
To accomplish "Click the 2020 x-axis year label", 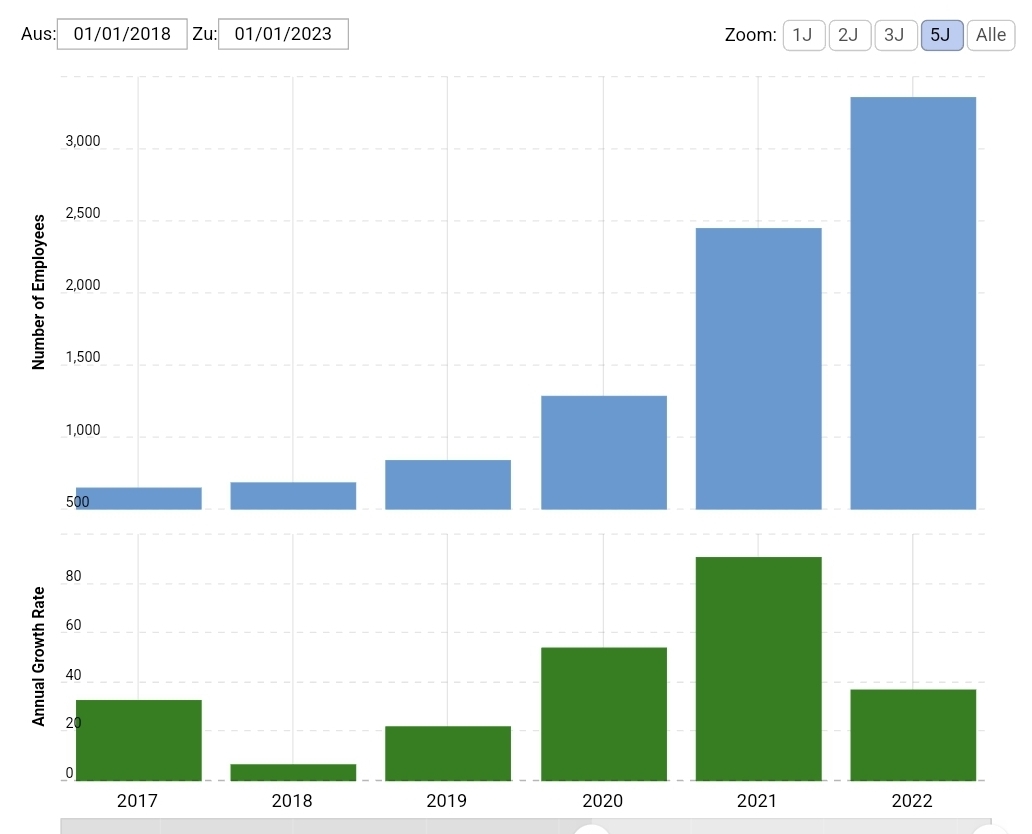I will [x=602, y=800].
